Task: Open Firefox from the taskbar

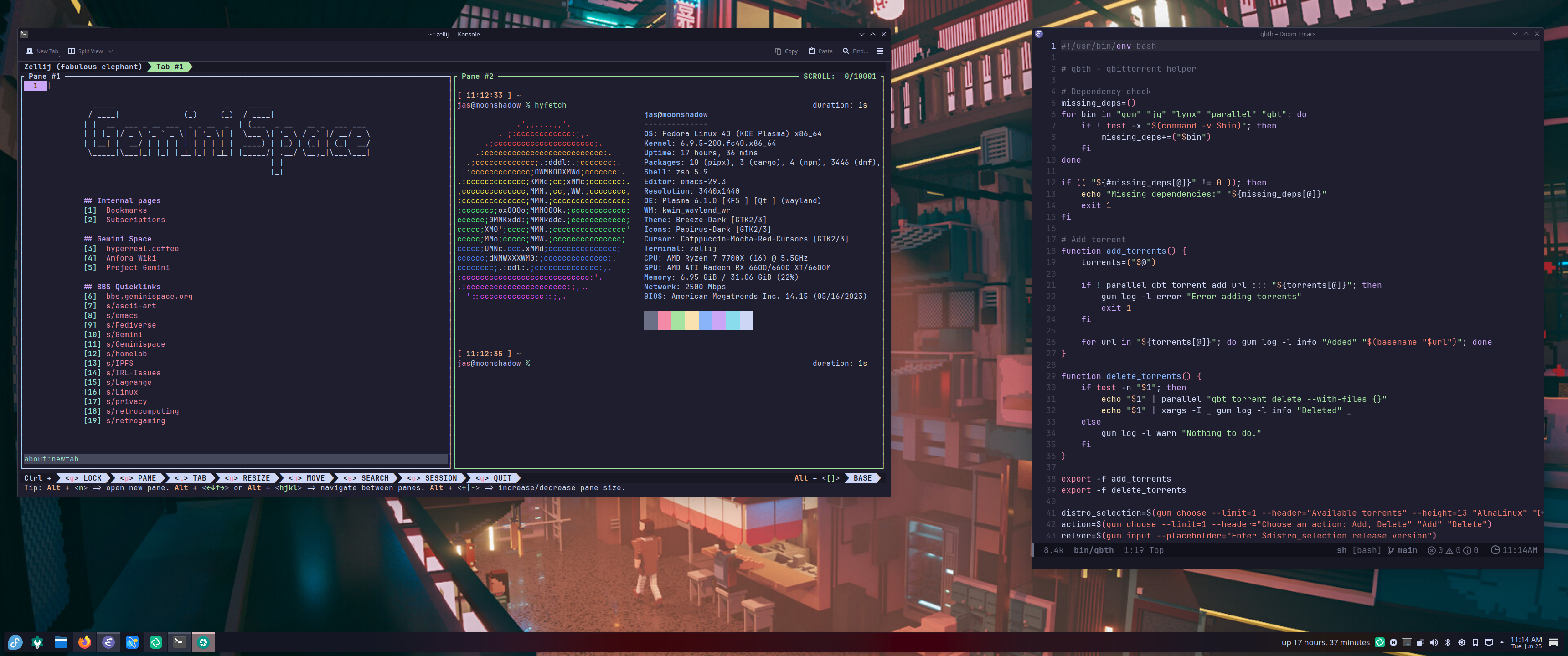Action: click(x=85, y=642)
